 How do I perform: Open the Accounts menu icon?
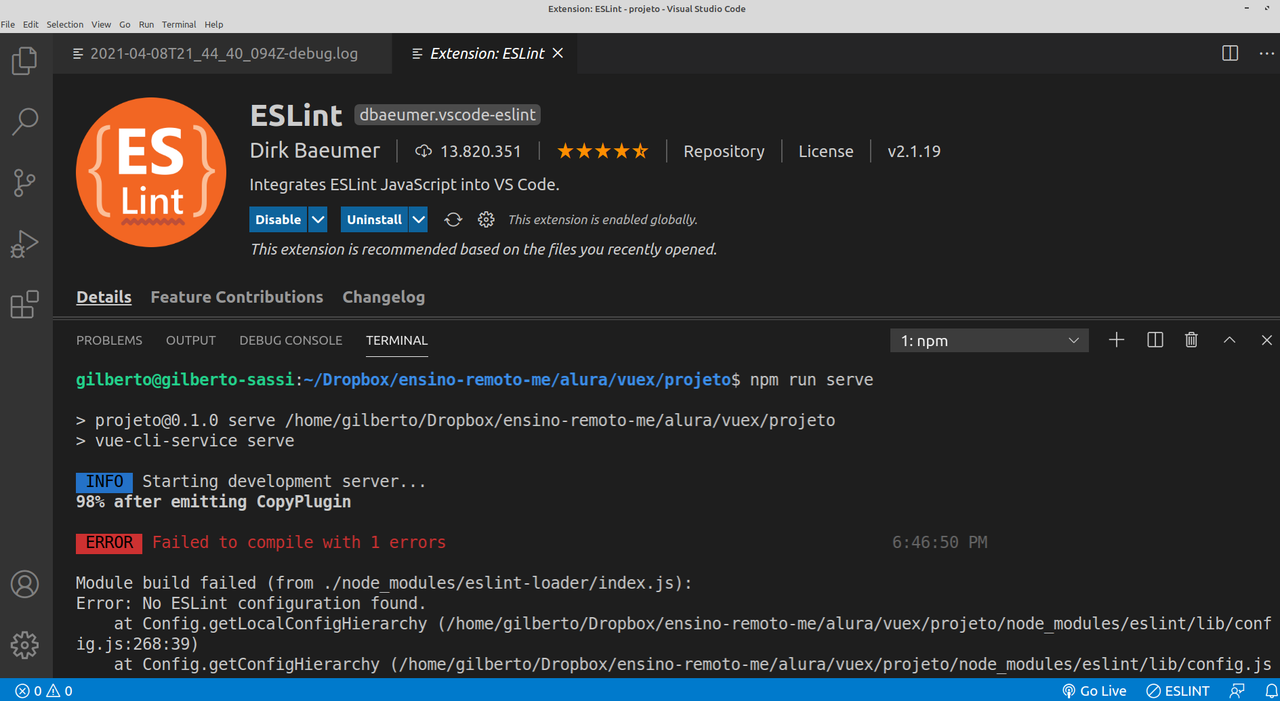24,584
